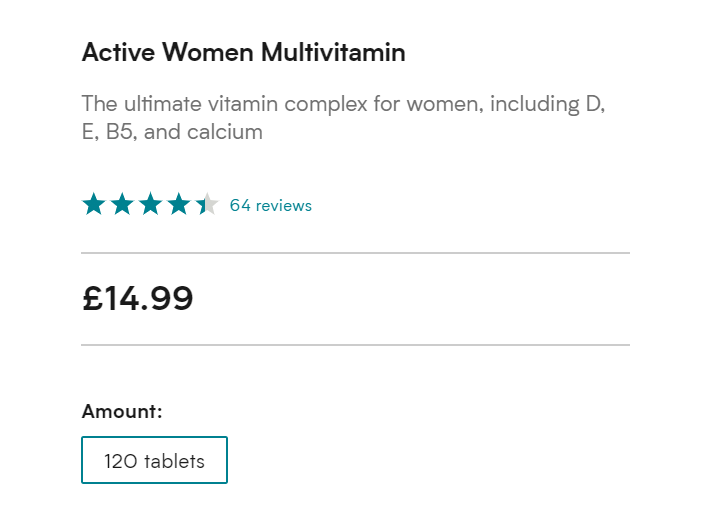Click the half-filled fifth rating star
This screenshot has width=724, height=517.
coord(207,205)
